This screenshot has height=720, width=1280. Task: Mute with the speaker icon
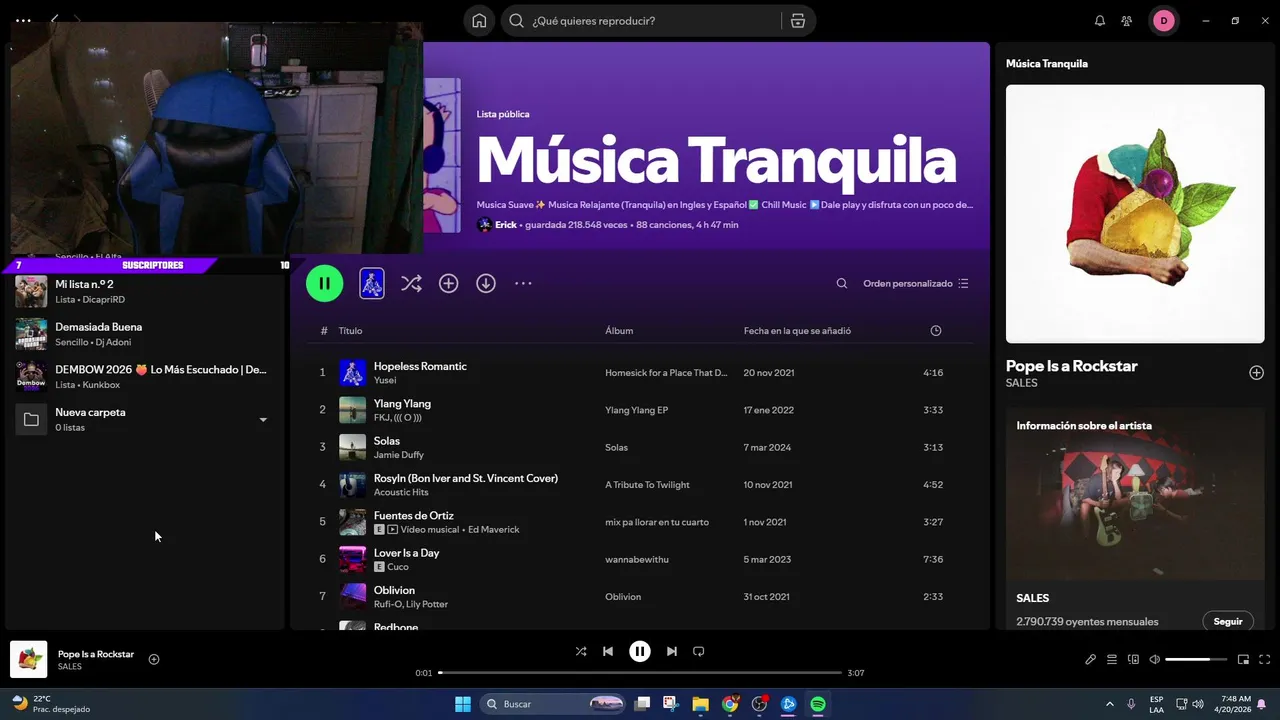pyautogui.click(x=1155, y=659)
